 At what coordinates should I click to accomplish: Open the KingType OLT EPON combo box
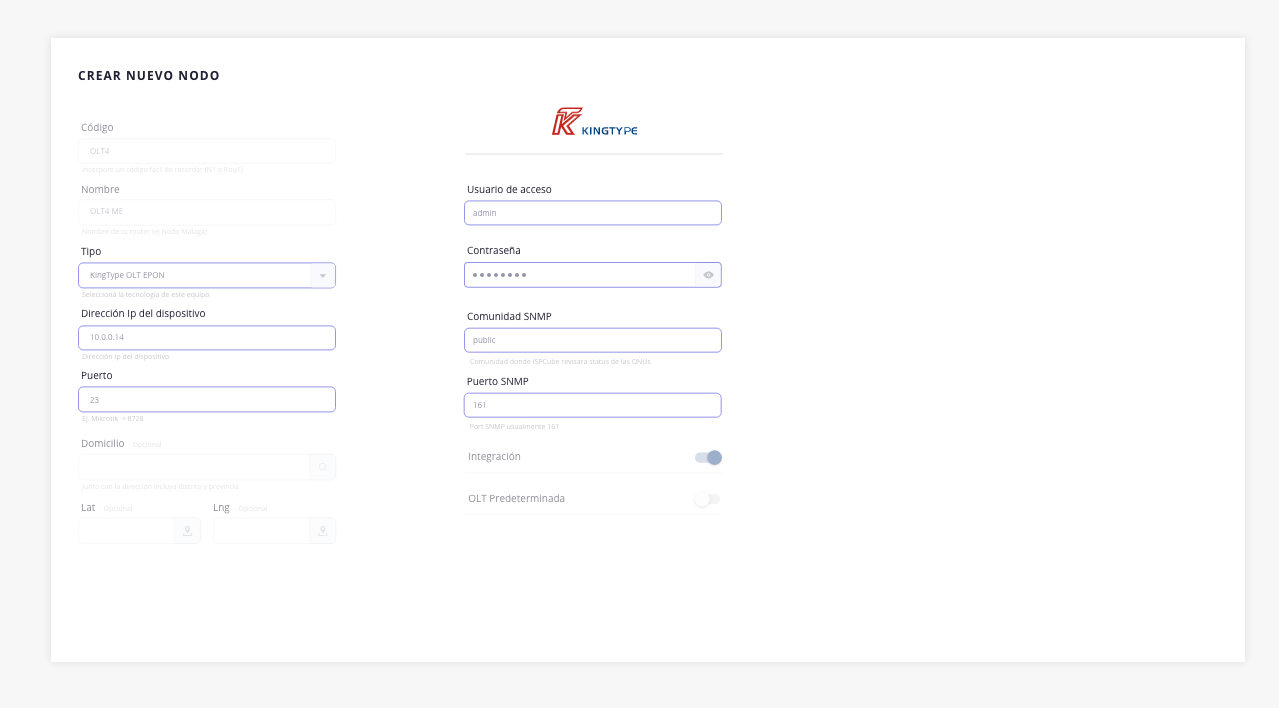[x=195, y=275]
